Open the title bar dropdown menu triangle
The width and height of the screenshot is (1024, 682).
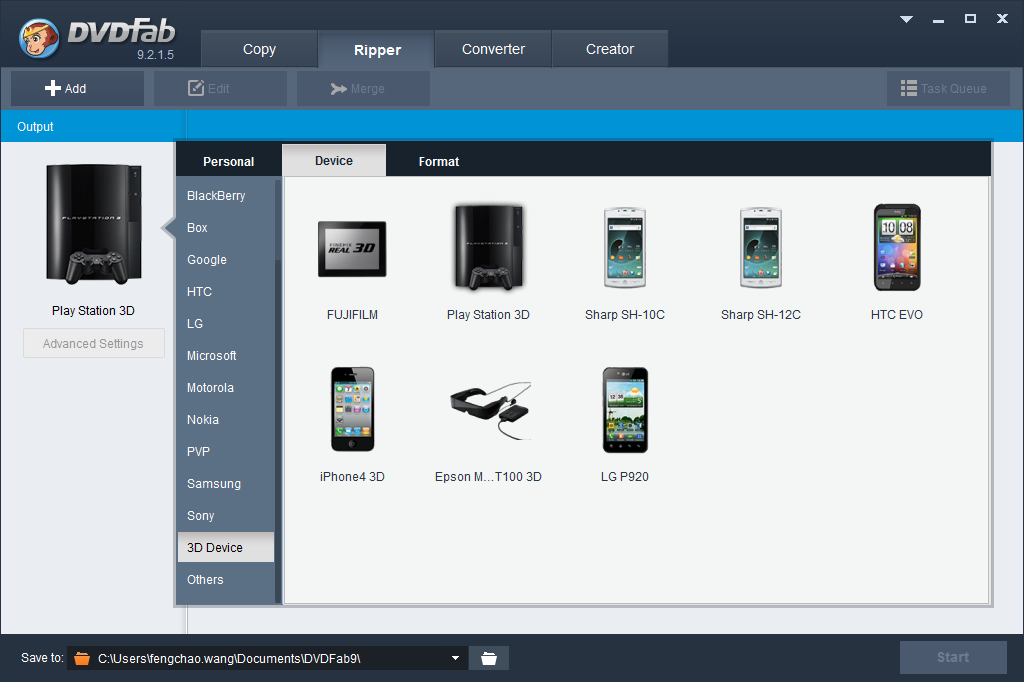(x=906, y=19)
